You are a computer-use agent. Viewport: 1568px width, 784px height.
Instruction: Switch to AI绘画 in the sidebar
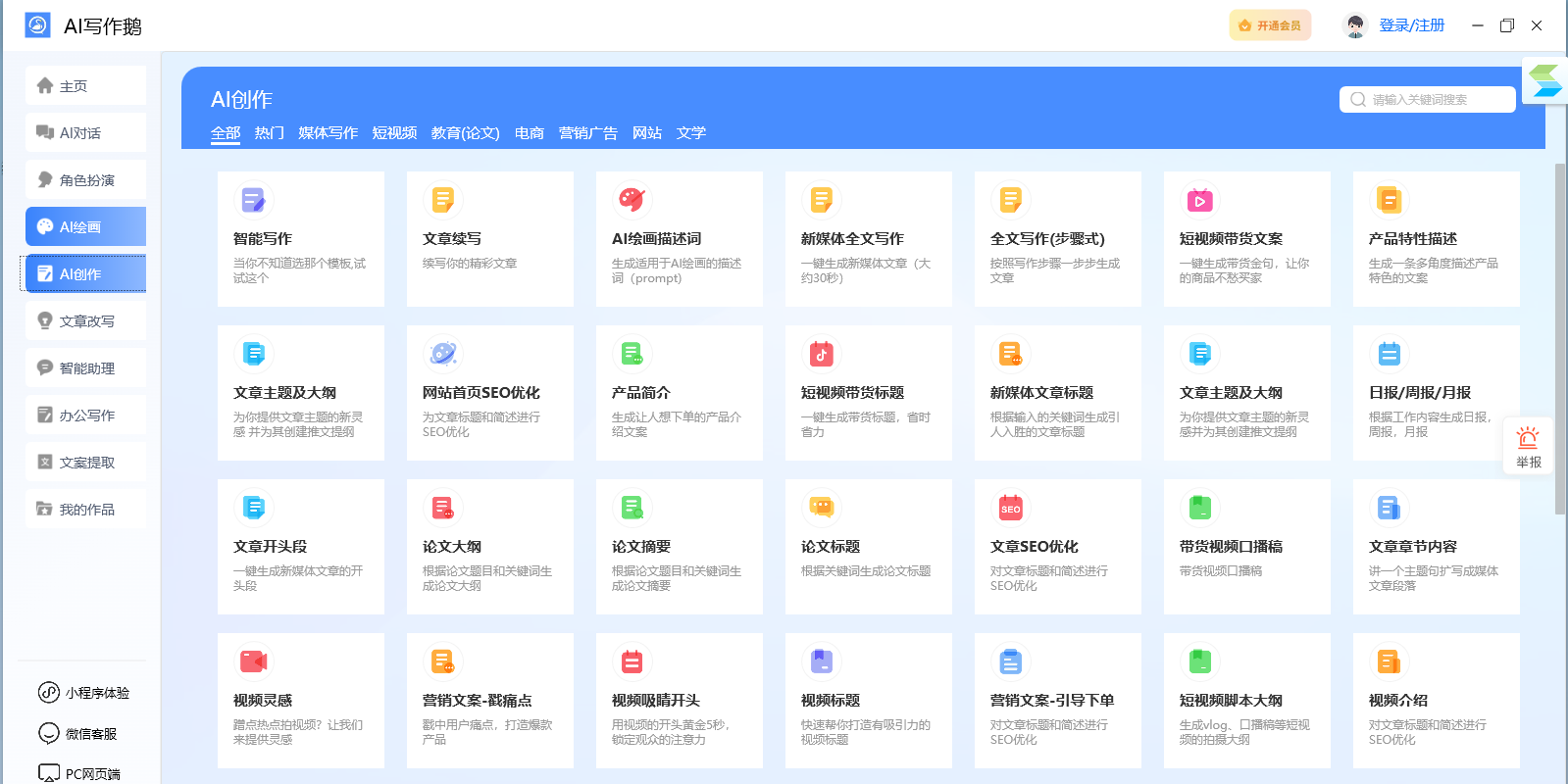click(85, 227)
